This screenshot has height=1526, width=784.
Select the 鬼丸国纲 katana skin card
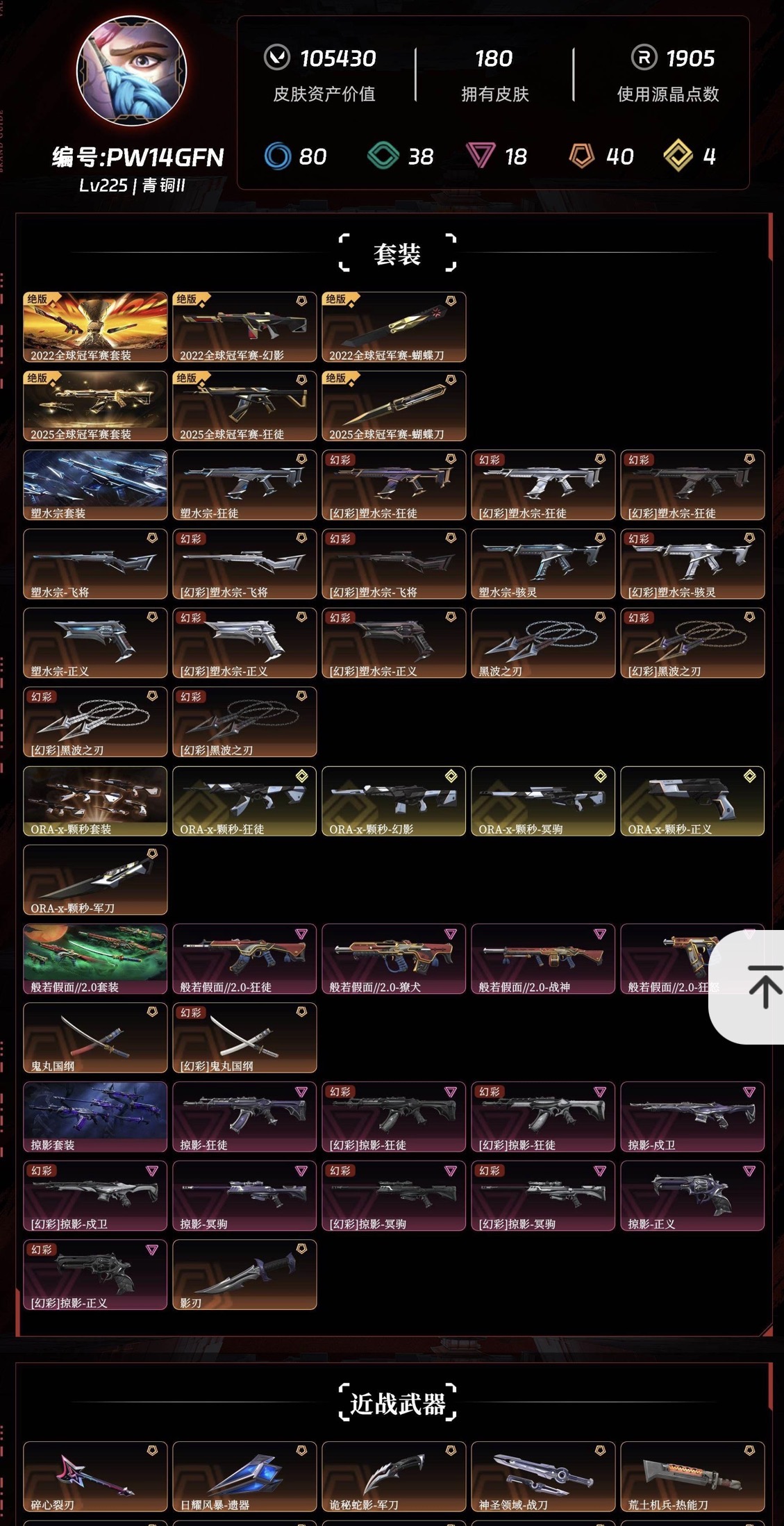coord(95,1038)
